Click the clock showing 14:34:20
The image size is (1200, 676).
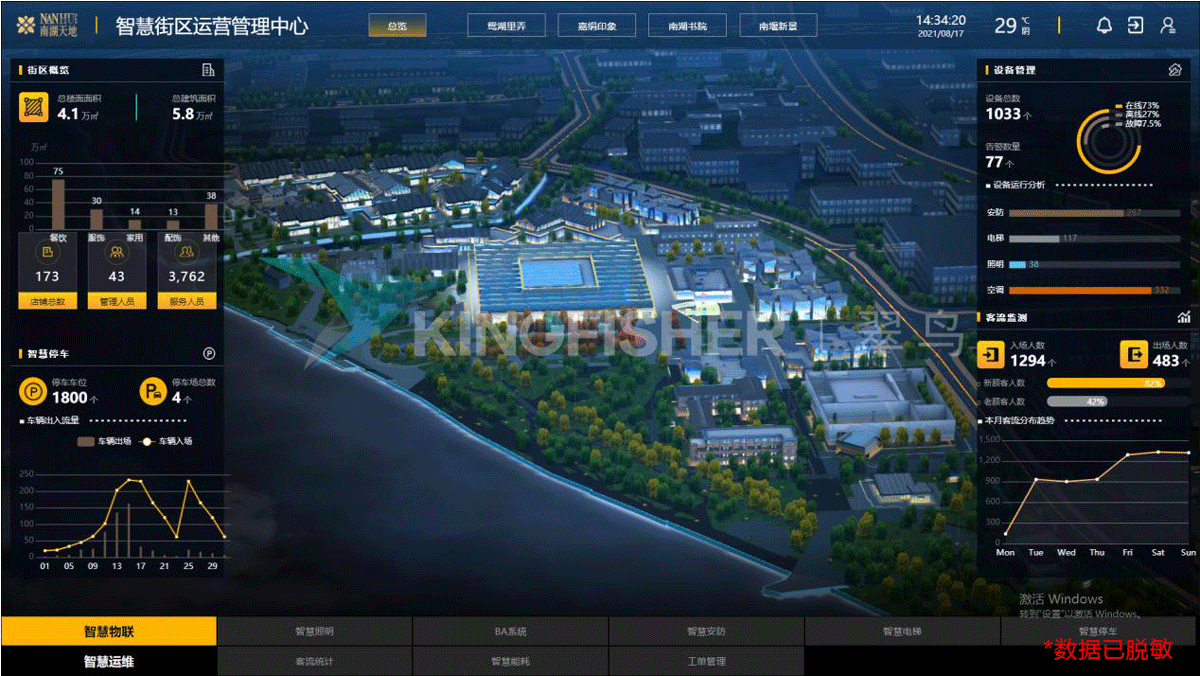tap(941, 20)
